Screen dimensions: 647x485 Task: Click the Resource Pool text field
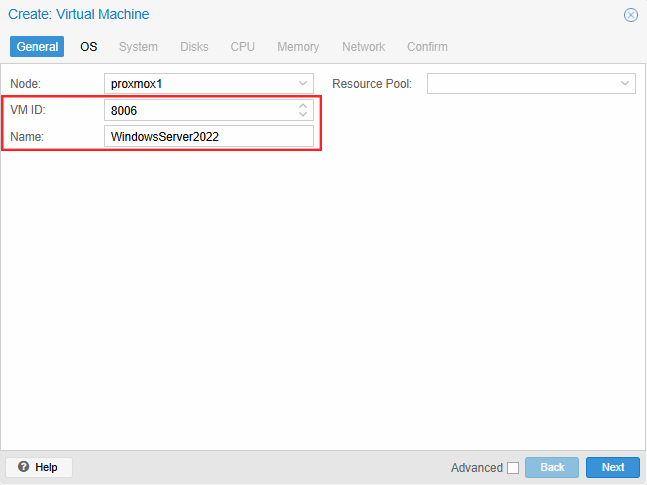pos(520,84)
